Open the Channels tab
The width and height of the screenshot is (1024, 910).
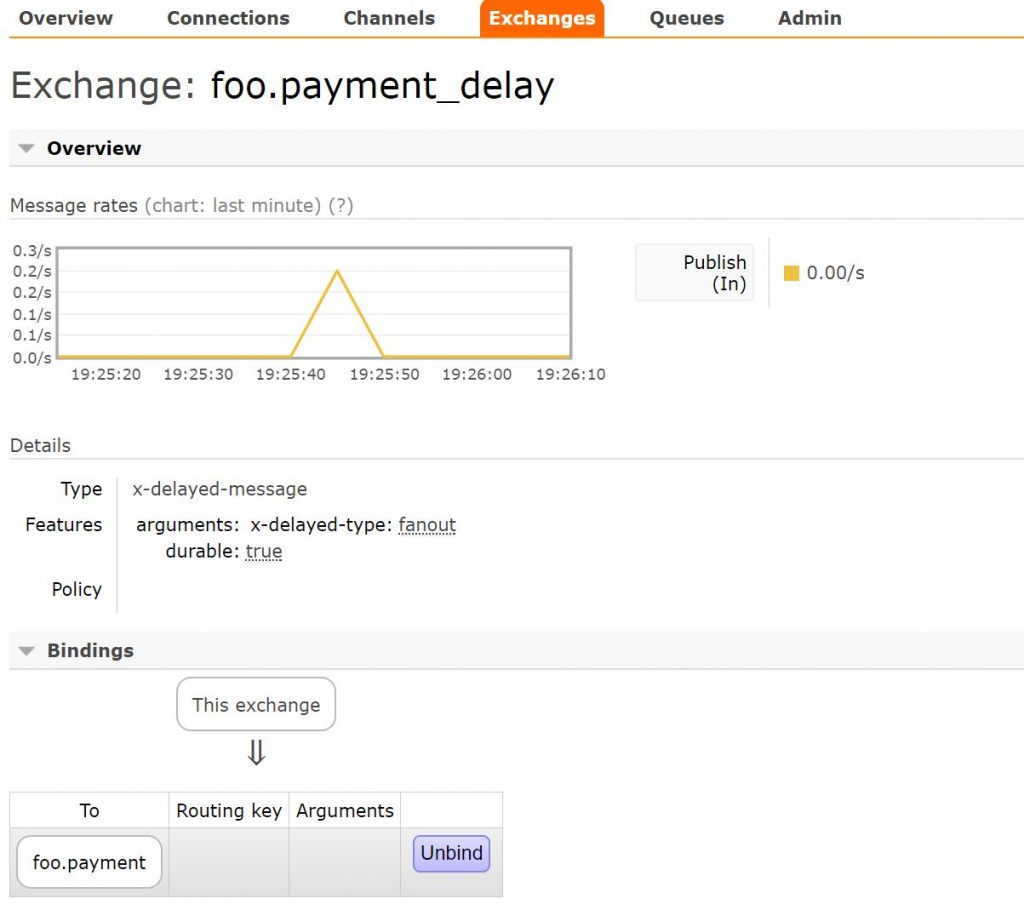point(389,17)
